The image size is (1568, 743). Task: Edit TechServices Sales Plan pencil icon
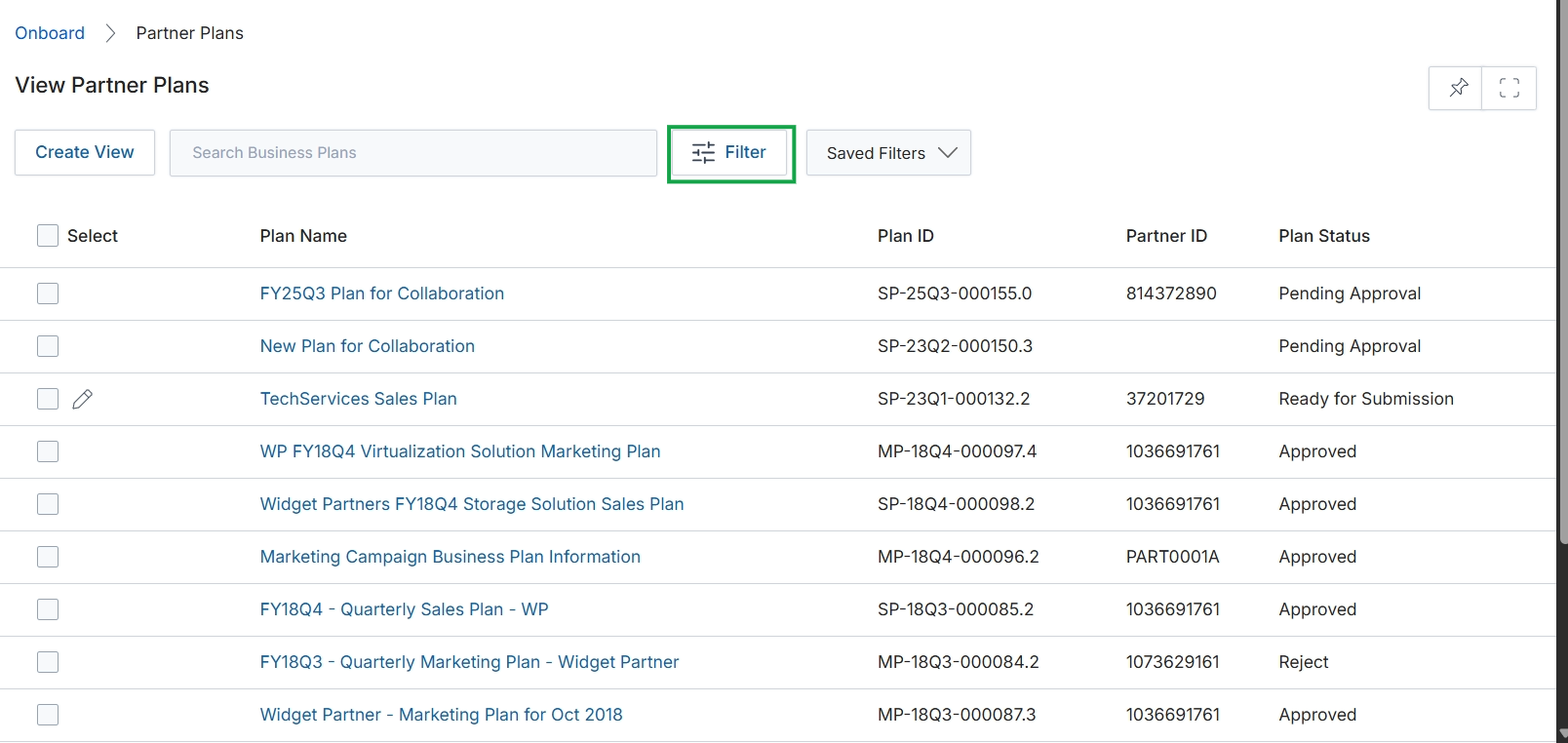pyautogui.click(x=83, y=399)
